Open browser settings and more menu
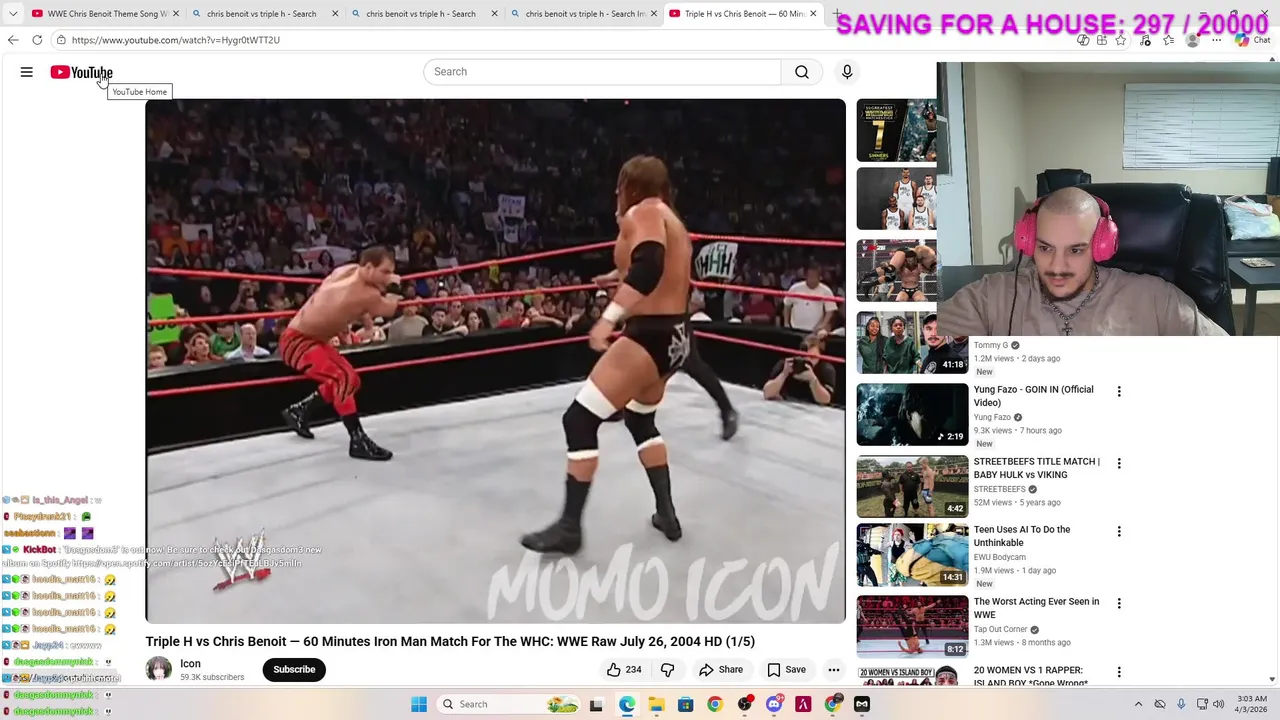 pyautogui.click(x=1216, y=40)
